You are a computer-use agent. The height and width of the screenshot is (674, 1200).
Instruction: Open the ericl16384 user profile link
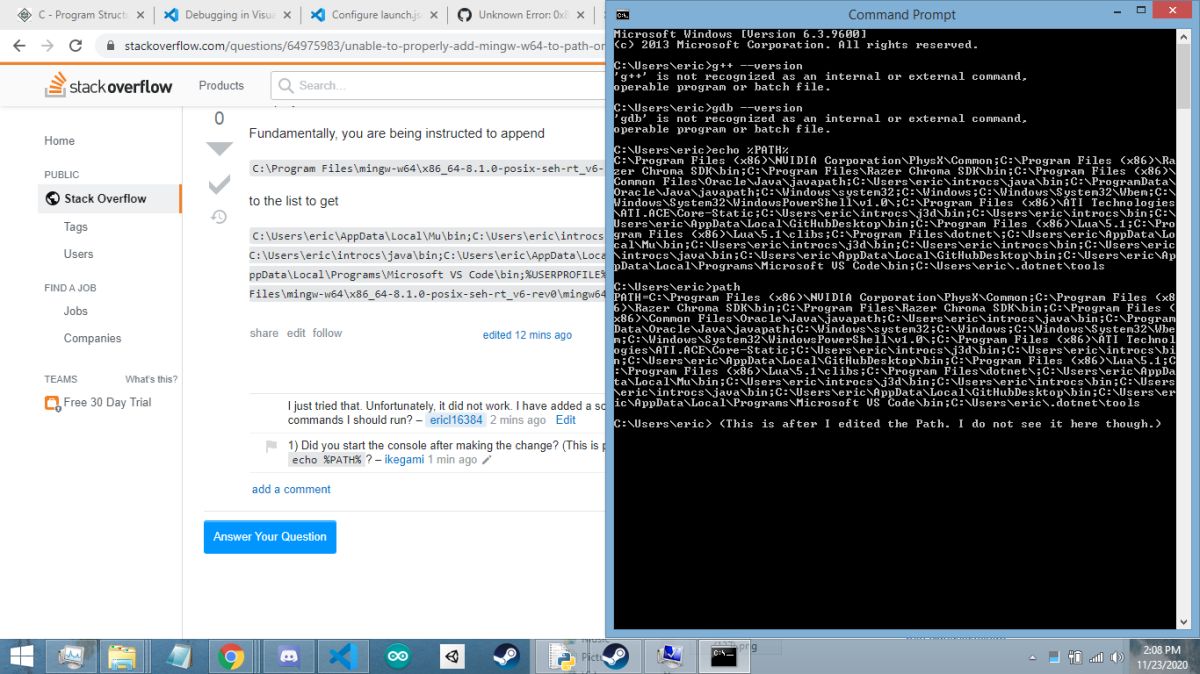click(x=456, y=420)
